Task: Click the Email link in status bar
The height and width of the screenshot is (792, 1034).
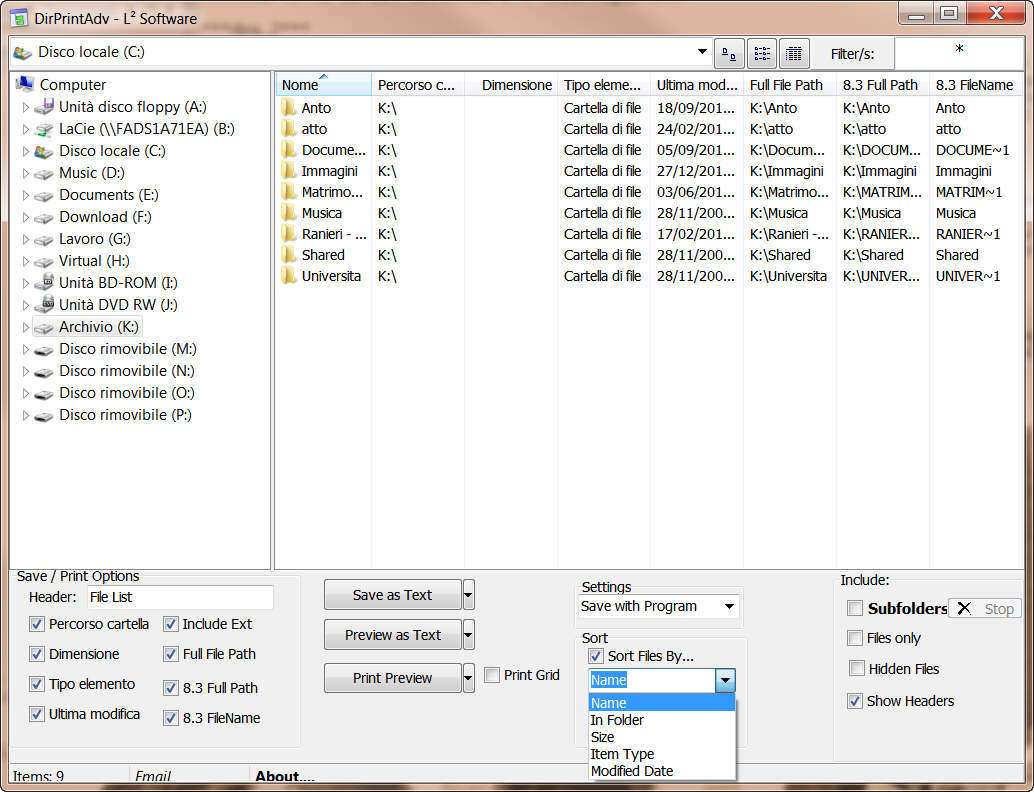Action: pyautogui.click(x=153, y=776)
